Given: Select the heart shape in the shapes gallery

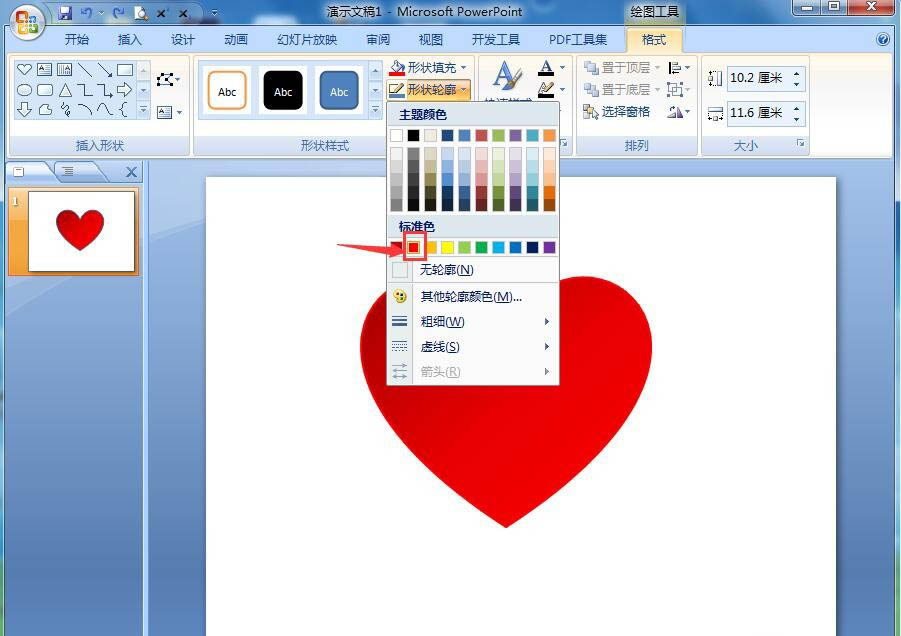Looking at the screenshot, I should point(24,70).
